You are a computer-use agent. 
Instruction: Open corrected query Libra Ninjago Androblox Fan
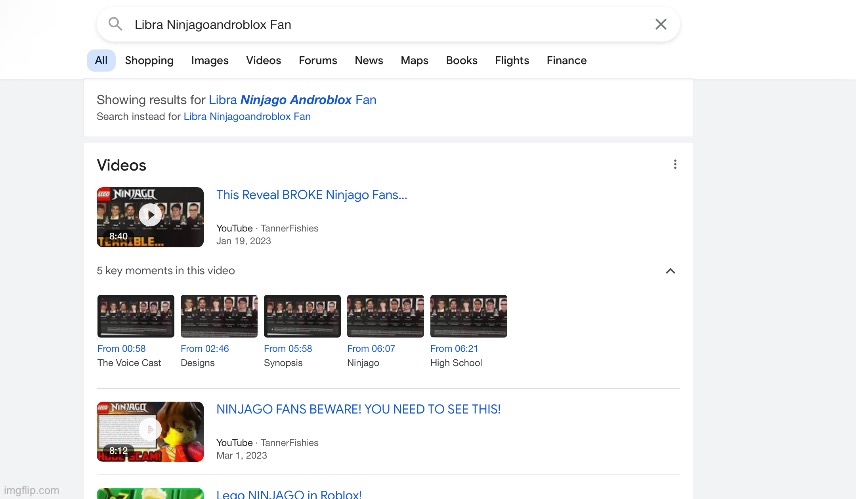[293, 100]
